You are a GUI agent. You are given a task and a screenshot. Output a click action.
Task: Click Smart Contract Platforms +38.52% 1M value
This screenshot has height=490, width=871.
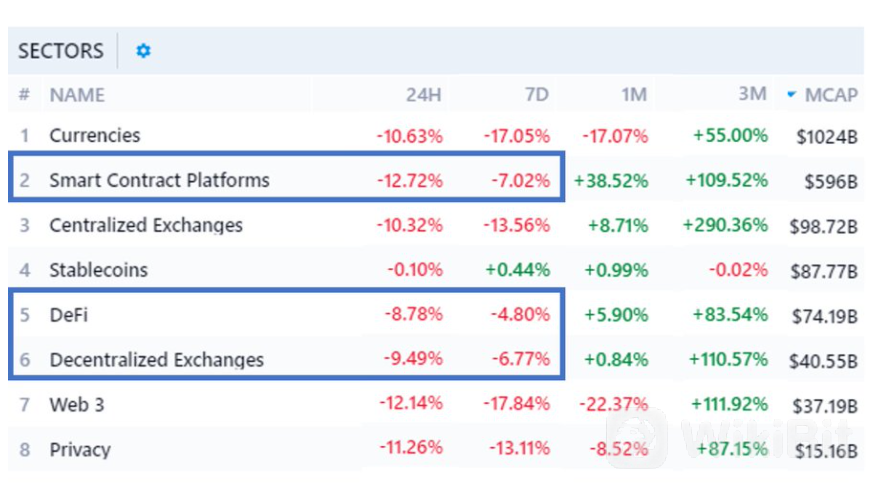point(611,181)
